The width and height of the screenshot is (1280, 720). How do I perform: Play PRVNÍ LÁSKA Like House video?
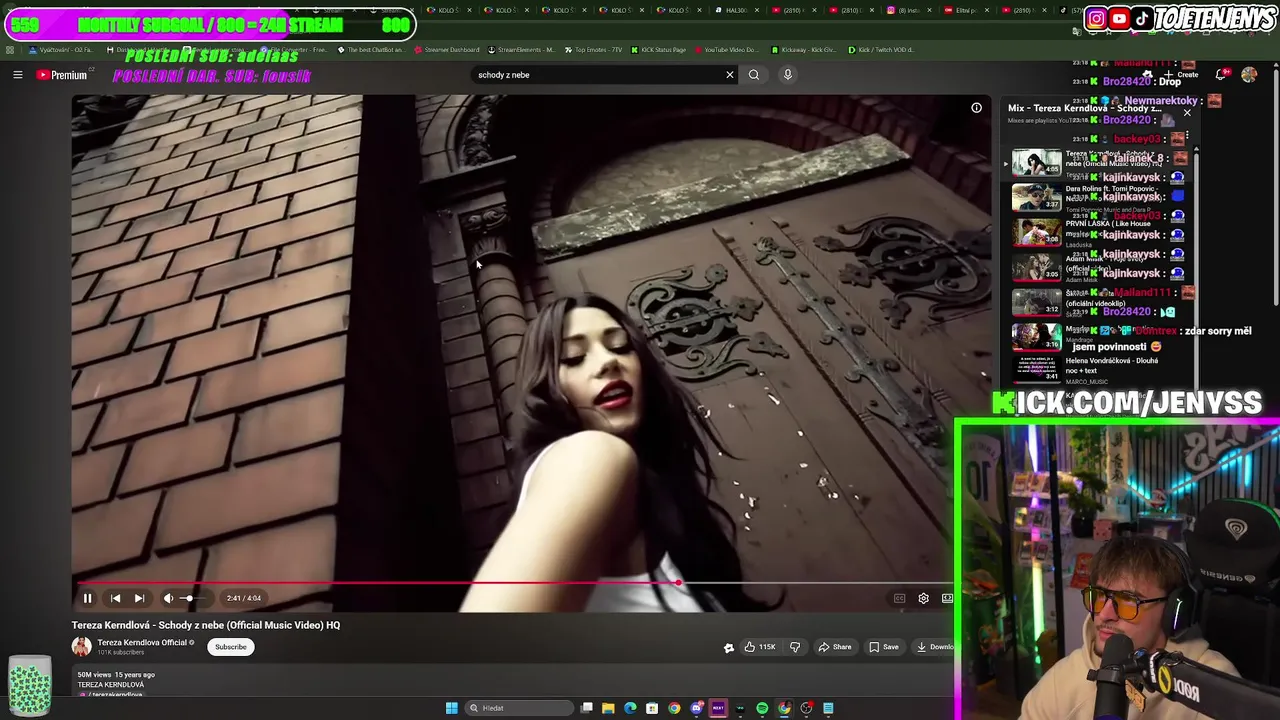click(x=1036, y=232)
